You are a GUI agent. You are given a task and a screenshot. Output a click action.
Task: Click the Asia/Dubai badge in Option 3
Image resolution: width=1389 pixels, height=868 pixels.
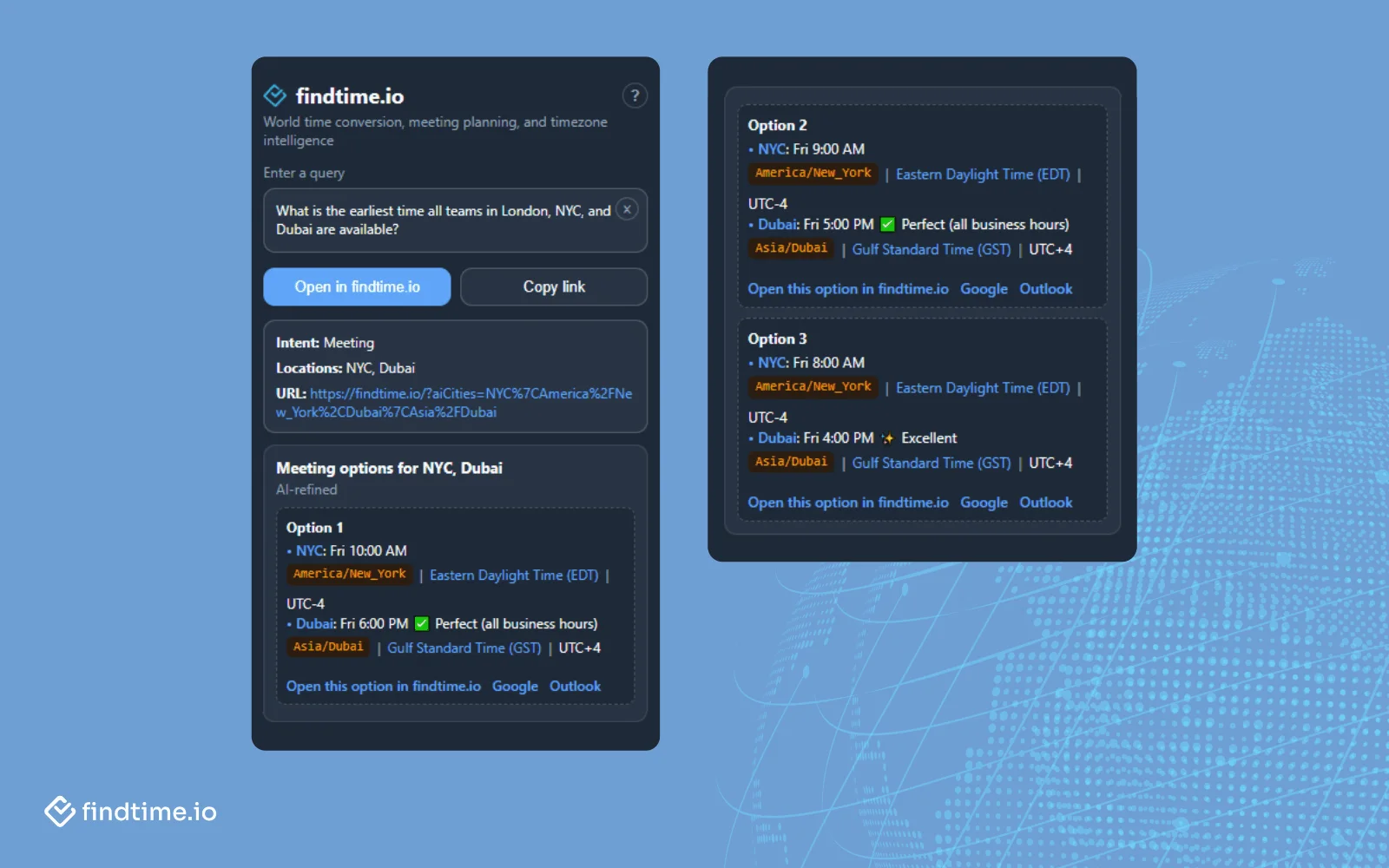point(790,463)
